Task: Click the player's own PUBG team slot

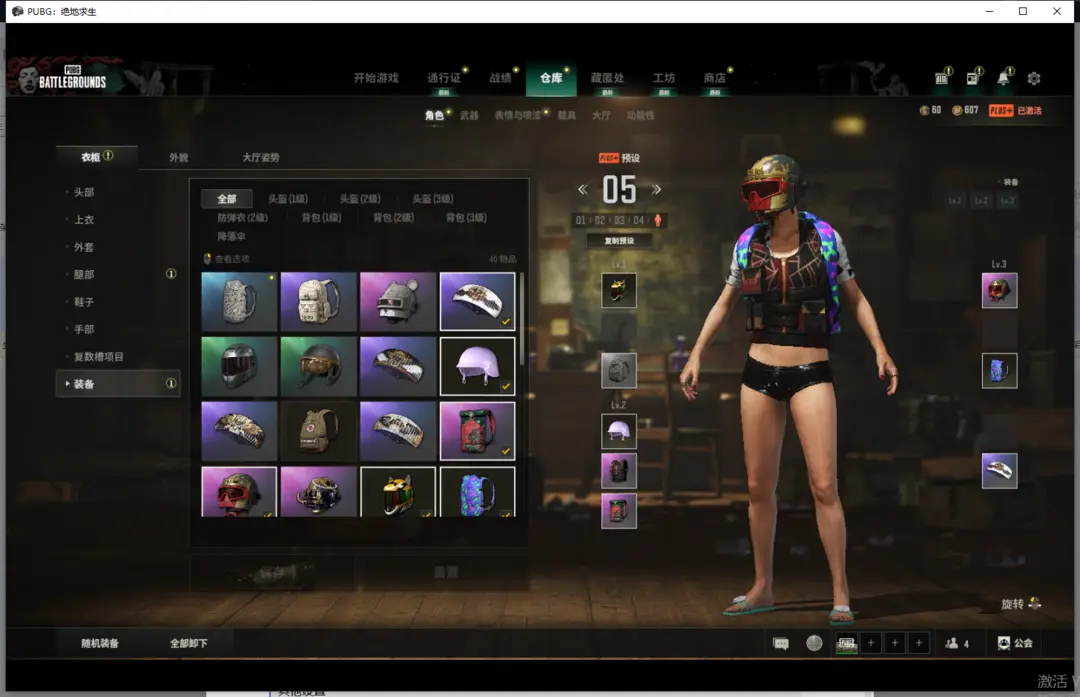Action: [847, 643]
